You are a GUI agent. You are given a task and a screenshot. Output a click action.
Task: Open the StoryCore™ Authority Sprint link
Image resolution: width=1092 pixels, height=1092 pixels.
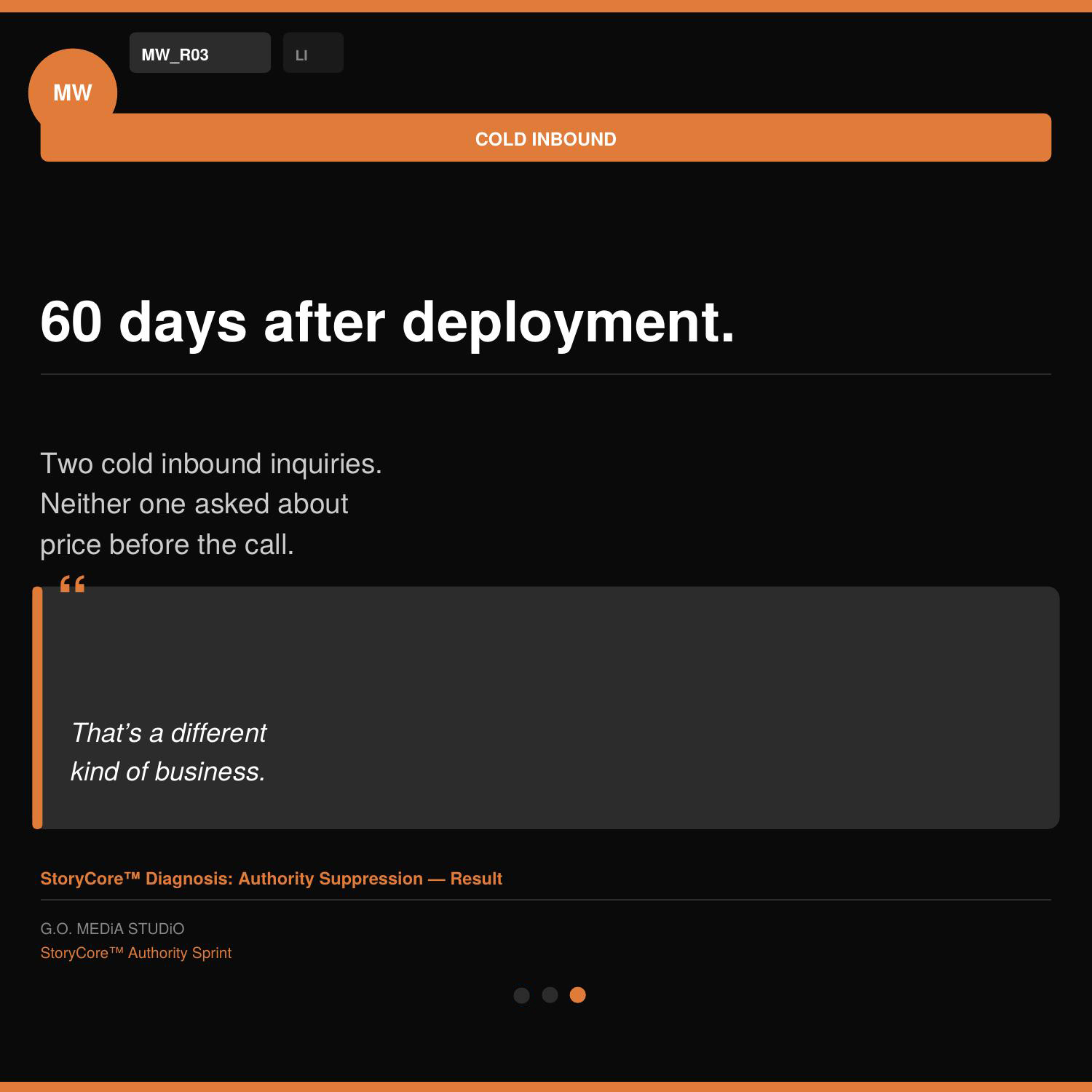click(x=136, y=953)
